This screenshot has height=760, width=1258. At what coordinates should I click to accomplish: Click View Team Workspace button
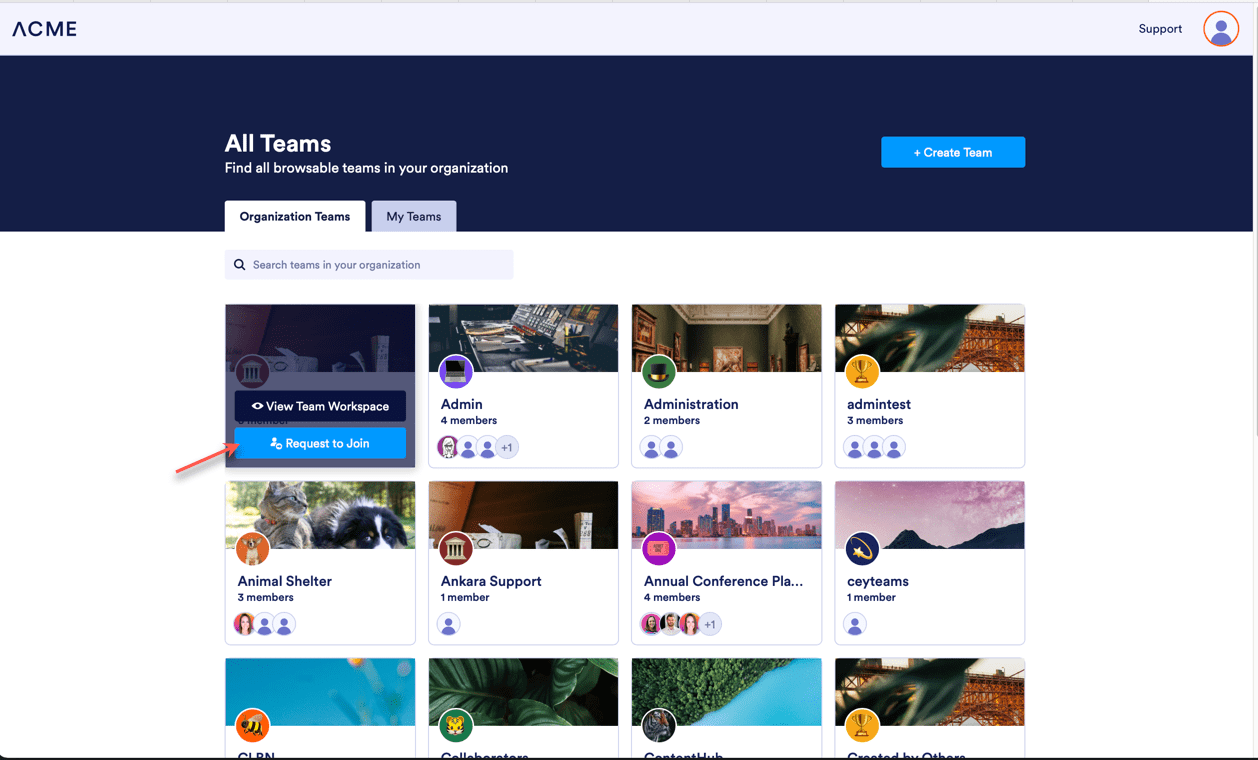(x=320, y=406)
